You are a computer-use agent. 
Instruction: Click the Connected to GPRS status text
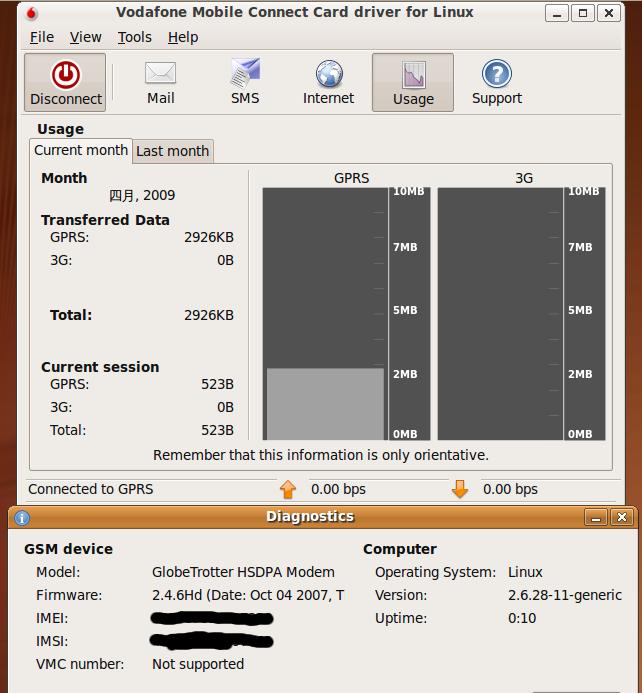(91, 489)
